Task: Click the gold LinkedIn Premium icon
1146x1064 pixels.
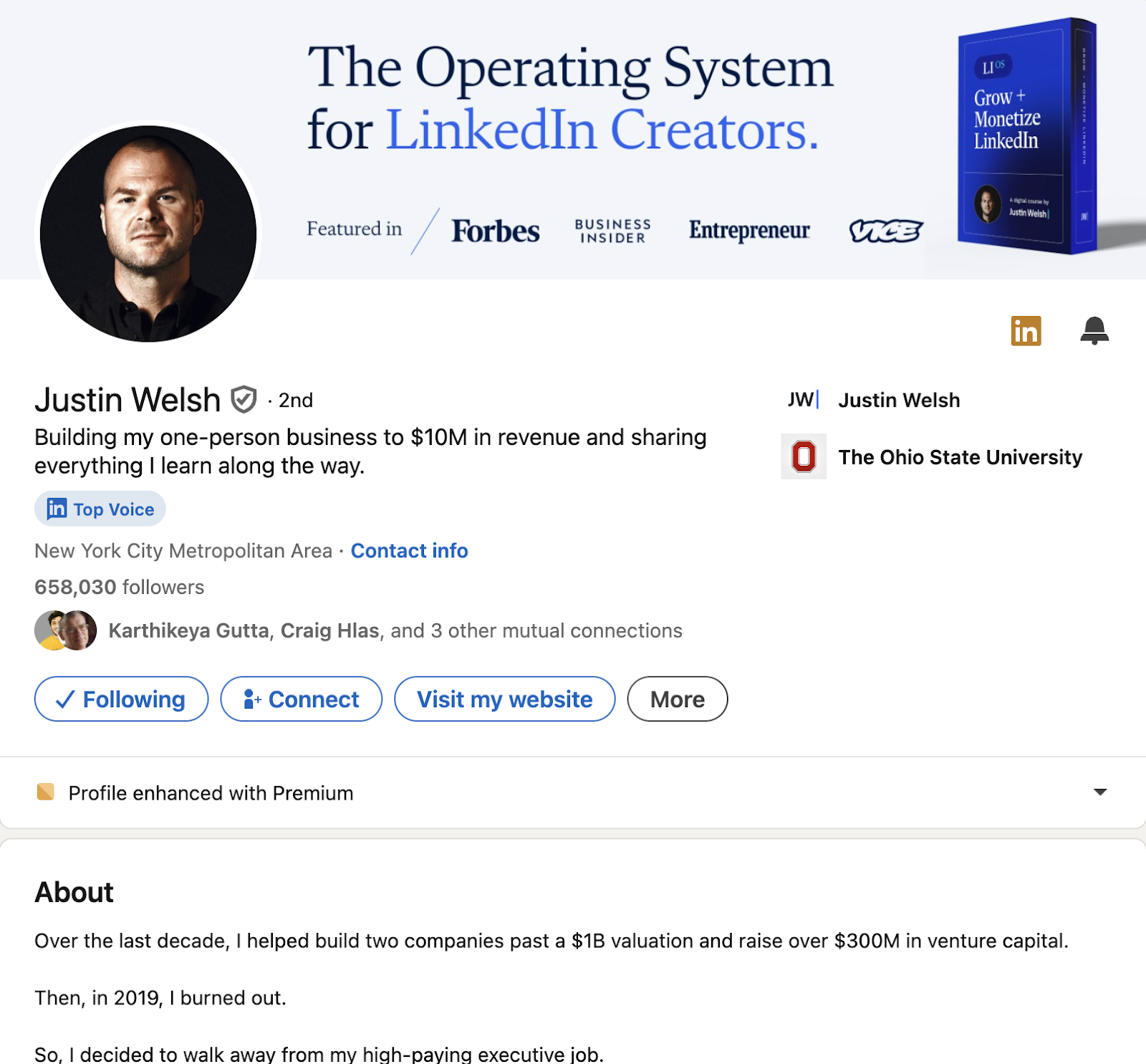Action: [1026, 330]
